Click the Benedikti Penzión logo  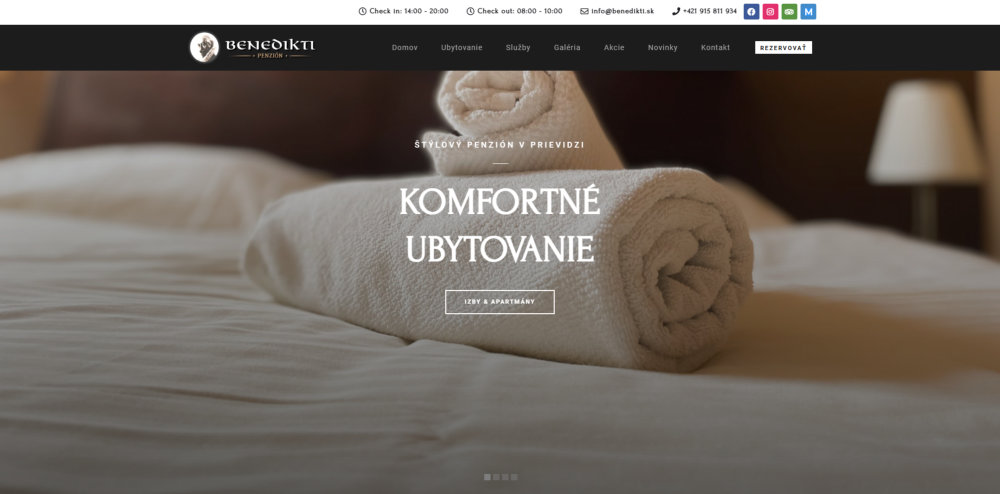253,47
